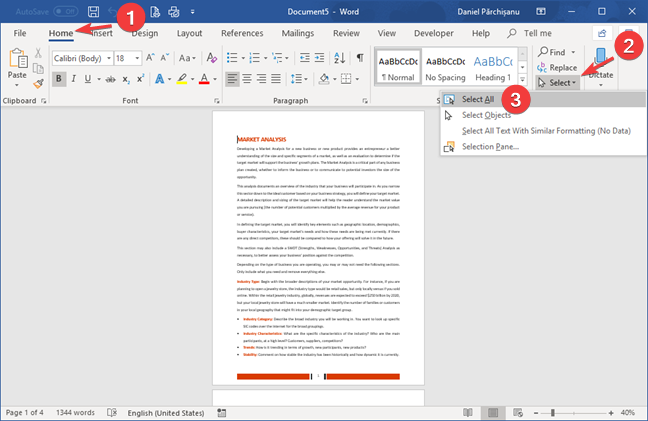
Task: Apply superscript formatting
Action: point(141,78)
